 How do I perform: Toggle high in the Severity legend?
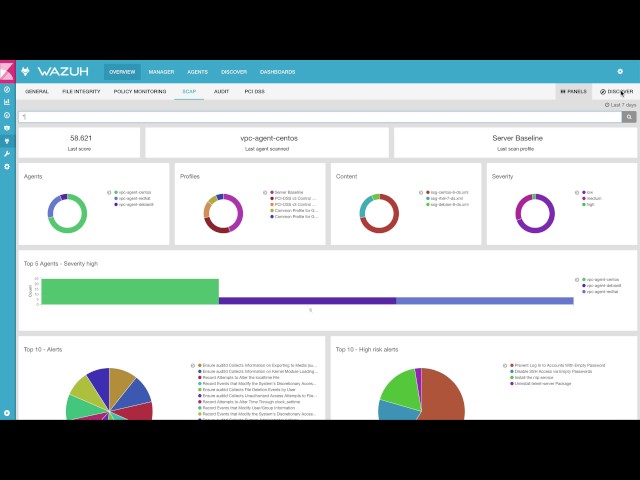(x=588, y=204)
